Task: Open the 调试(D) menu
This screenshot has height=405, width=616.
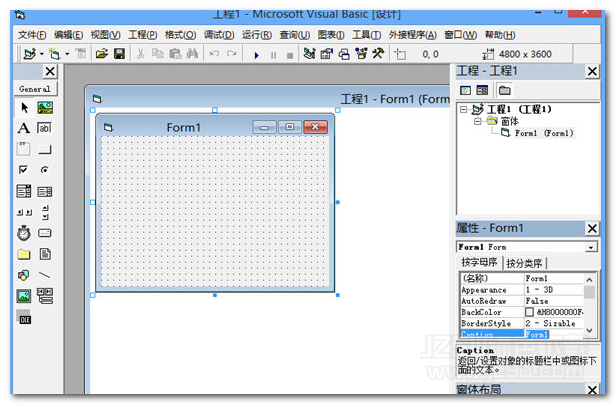Action: [x=219, y=35]
